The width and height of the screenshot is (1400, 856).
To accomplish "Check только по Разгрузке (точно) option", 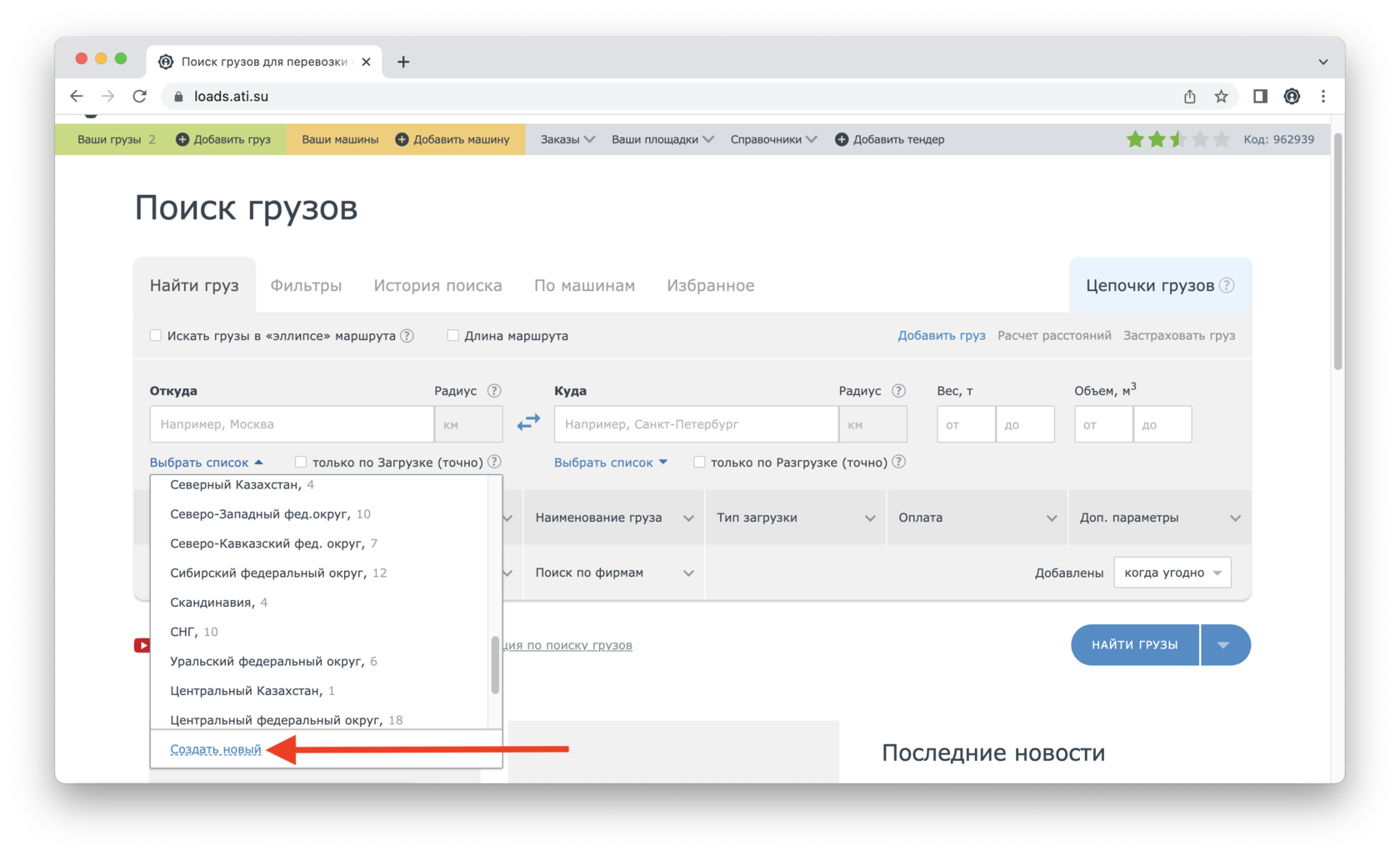I will point(700,463).
